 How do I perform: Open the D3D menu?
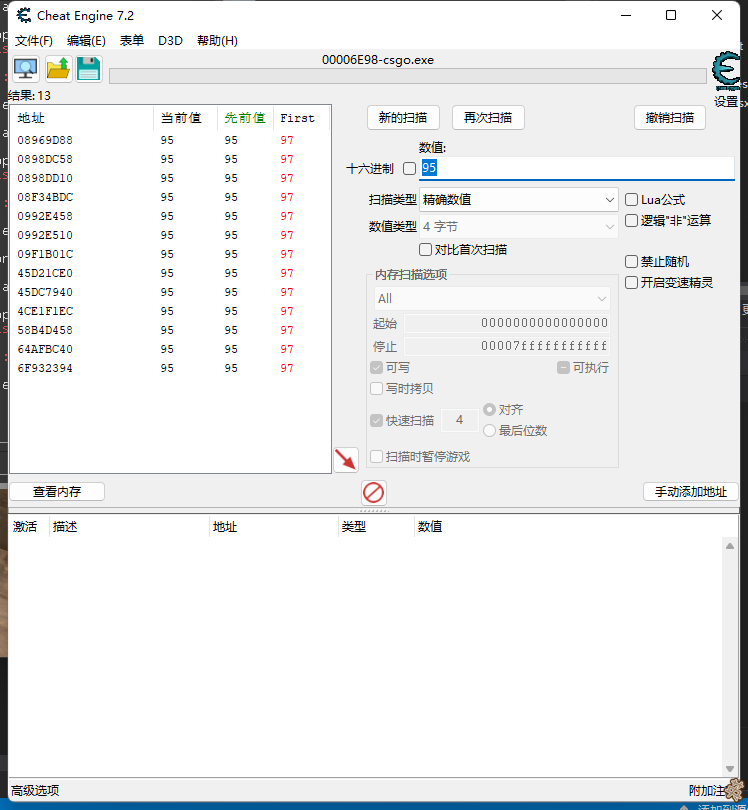click(170, 40)
